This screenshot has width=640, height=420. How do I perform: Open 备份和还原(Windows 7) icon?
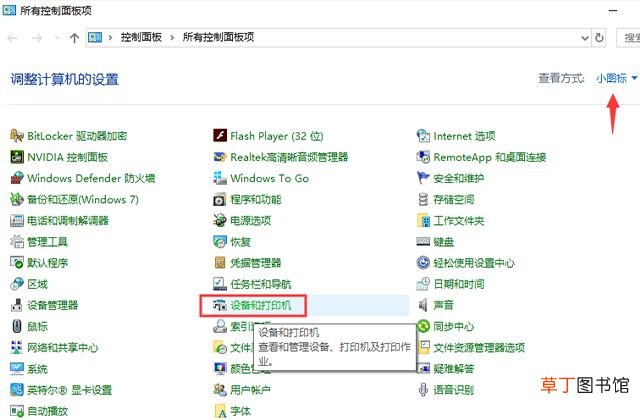point(17,200)
